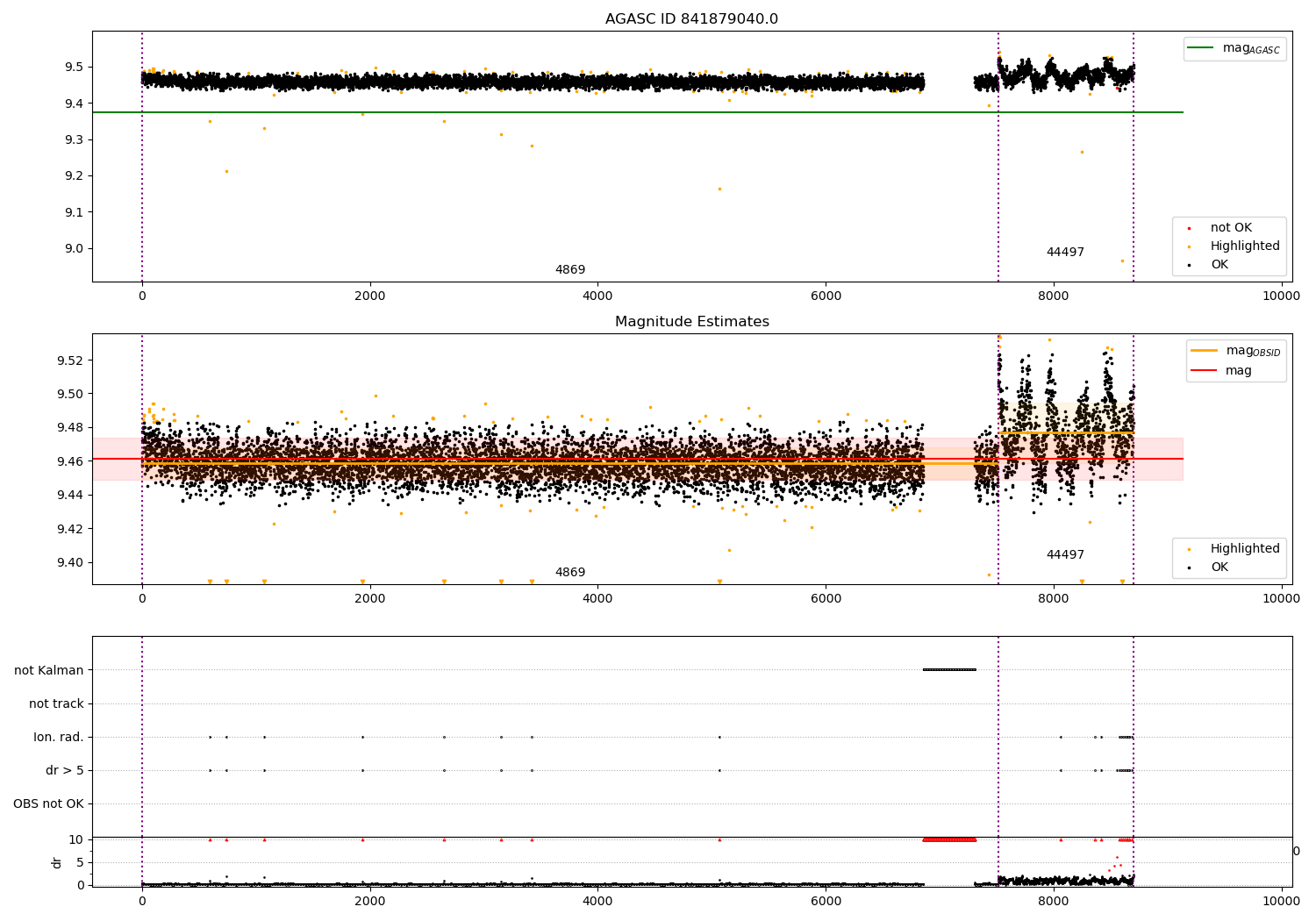Click '4869' label in Magnitude Estimates plot
The width and height of the screenshot is (1316, 921).
click(570, 573)
